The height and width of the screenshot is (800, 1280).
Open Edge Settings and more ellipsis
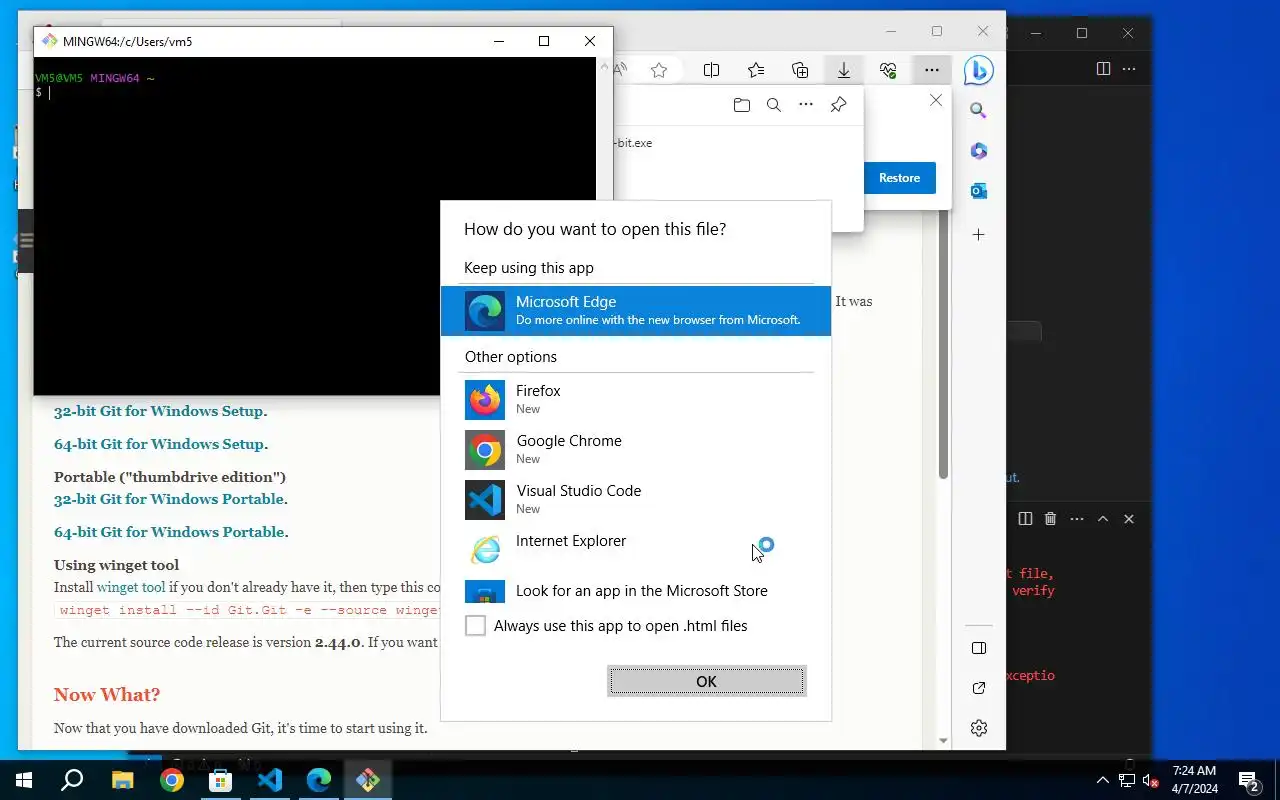[x=931, y=70]
